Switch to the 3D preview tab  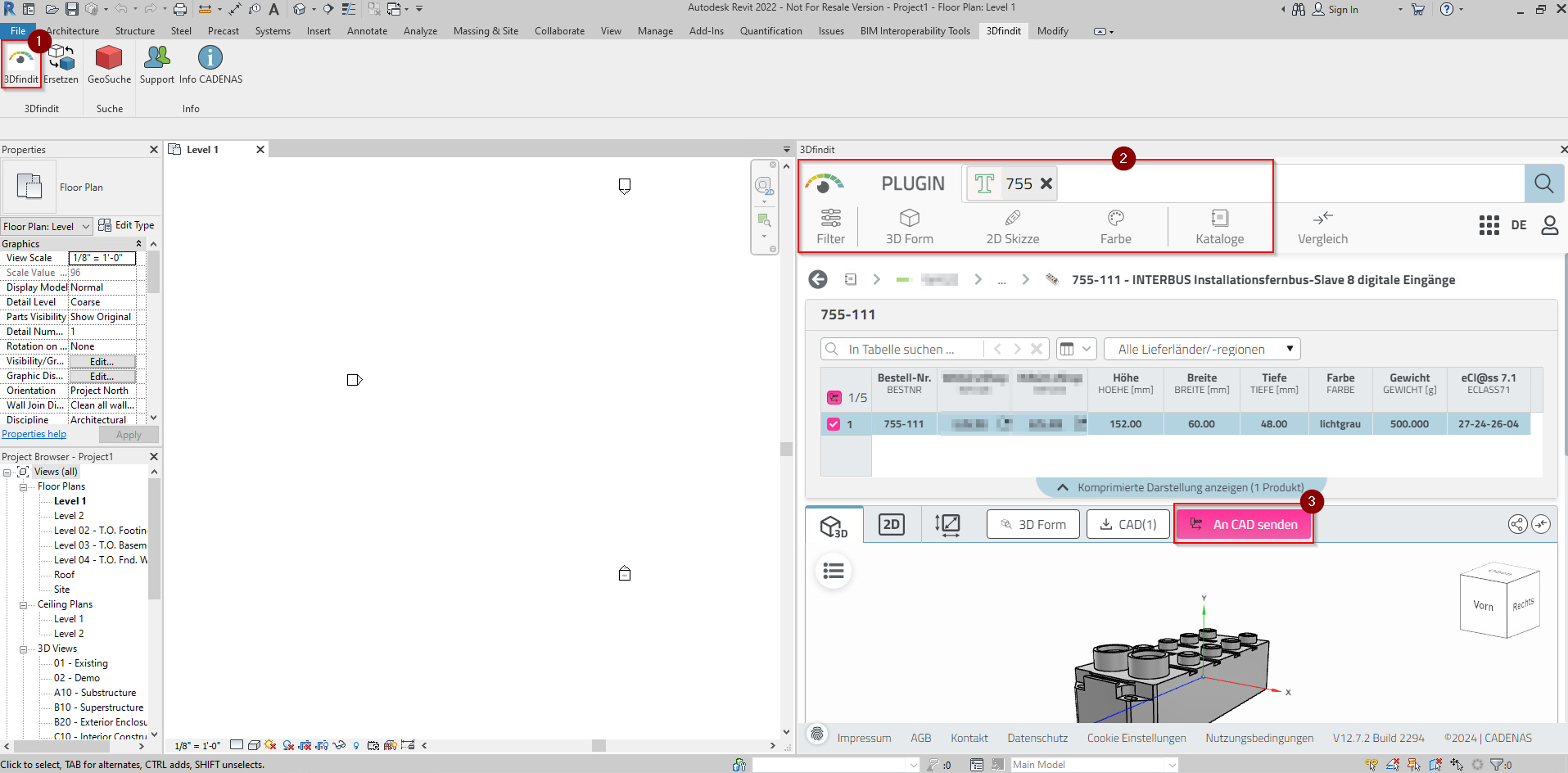(834, 525)
